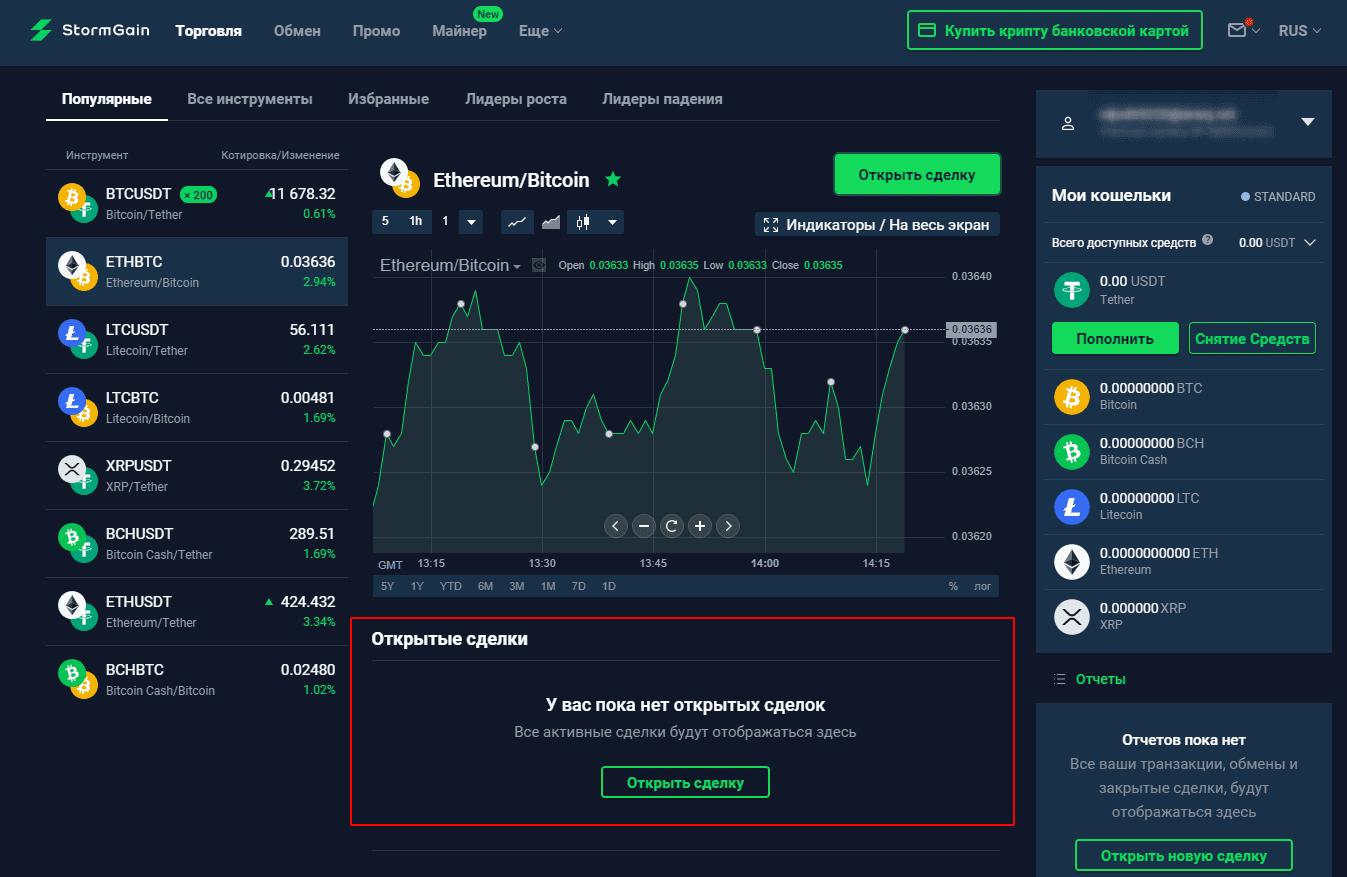Image resolution: width=1347 pixels, height=877 pixels.
Task: Open the Промо menu item
Action: [x=376, y=31]
